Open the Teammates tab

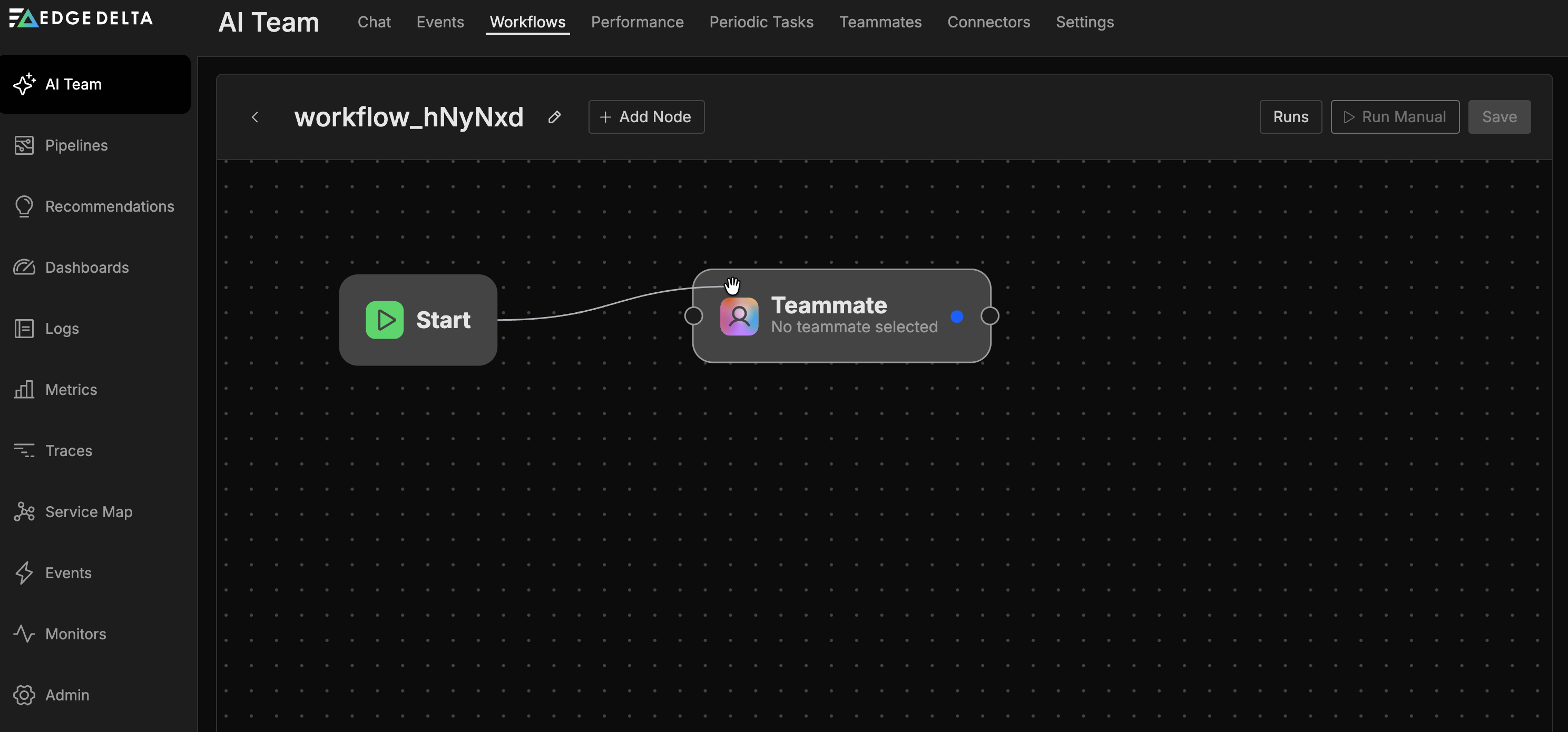pos(880,22)
